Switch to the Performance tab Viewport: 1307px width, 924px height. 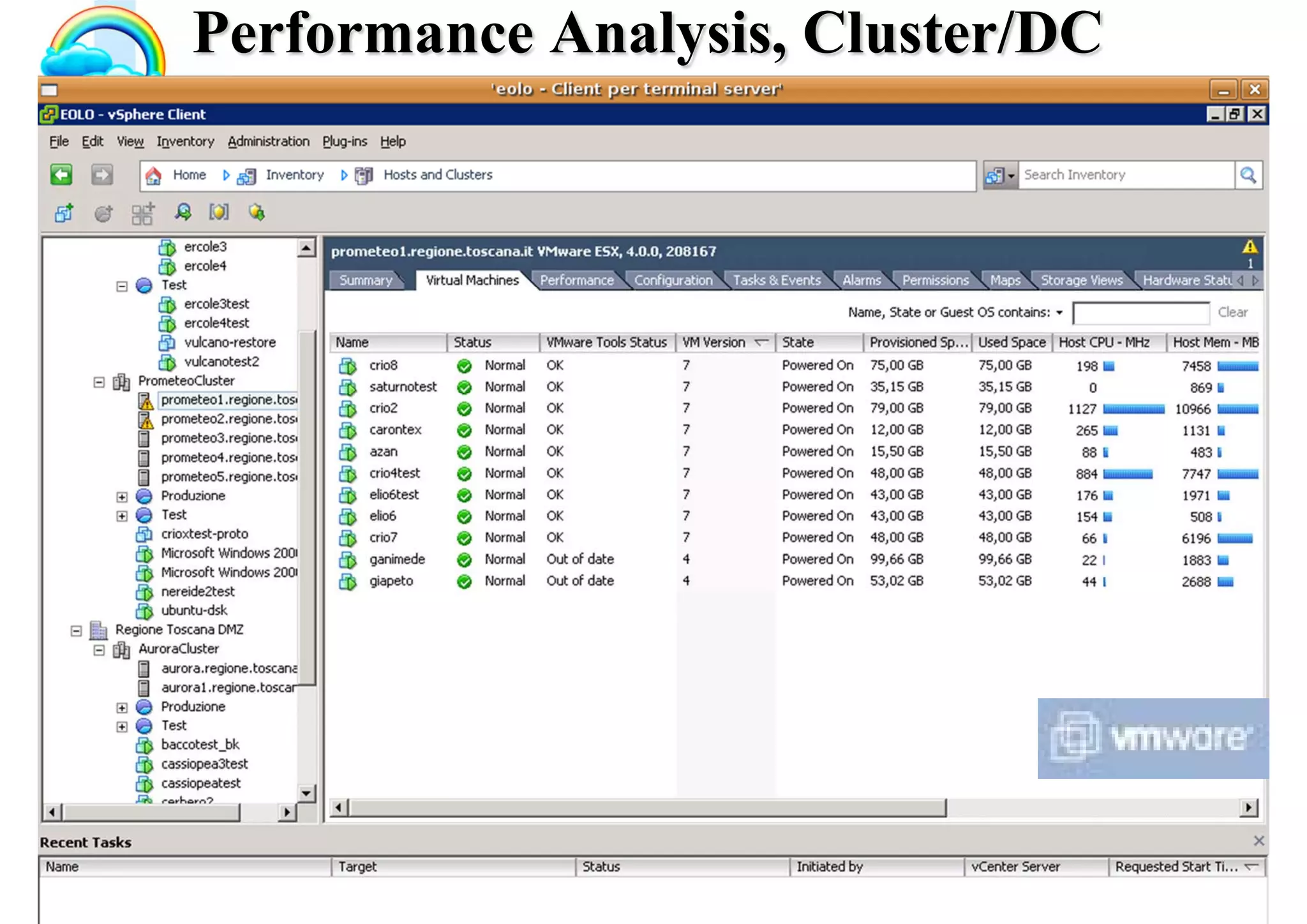point(577,280)
